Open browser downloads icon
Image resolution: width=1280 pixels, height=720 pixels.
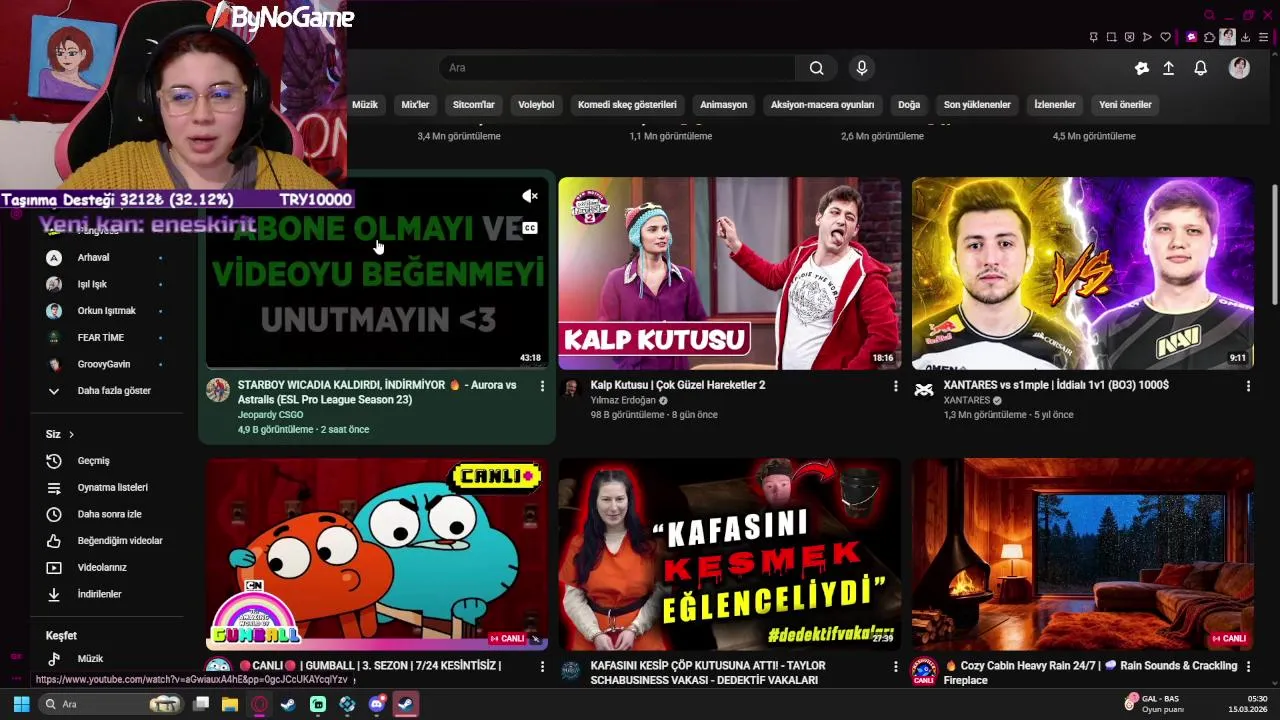[1246, 37]
